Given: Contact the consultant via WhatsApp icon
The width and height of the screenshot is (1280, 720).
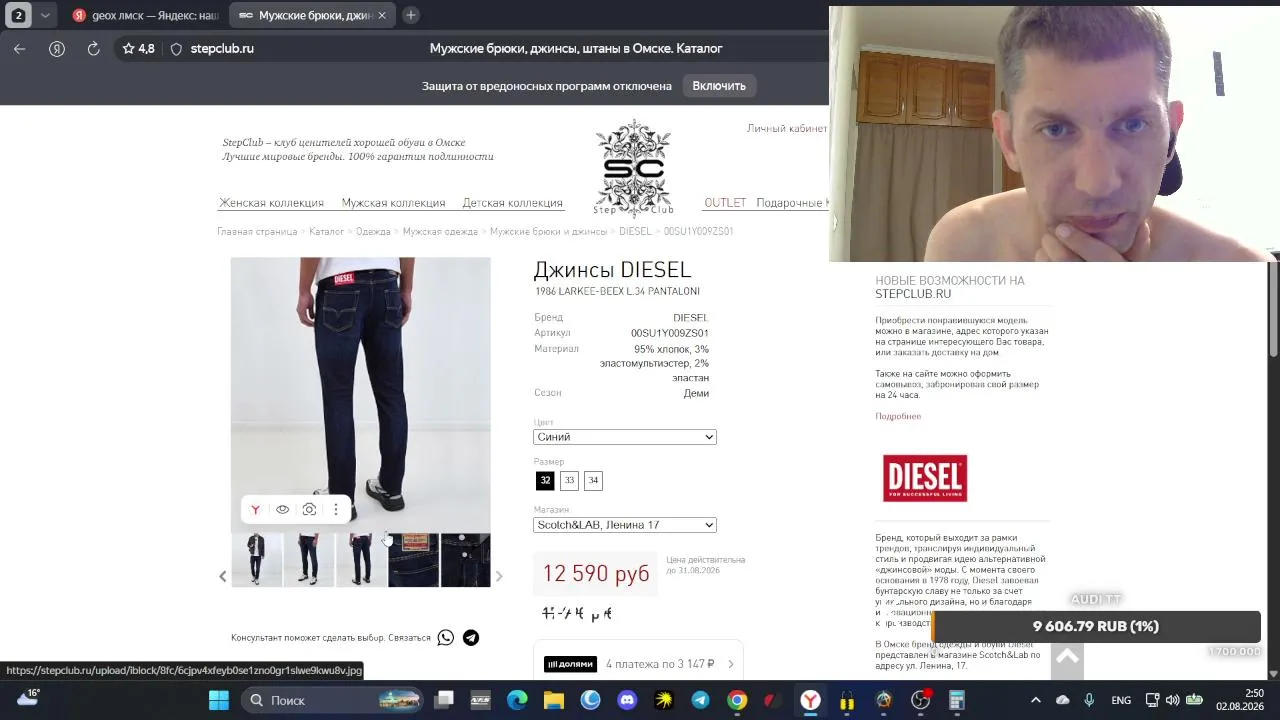Looking at the screenshot, I should tap(446, 638).
